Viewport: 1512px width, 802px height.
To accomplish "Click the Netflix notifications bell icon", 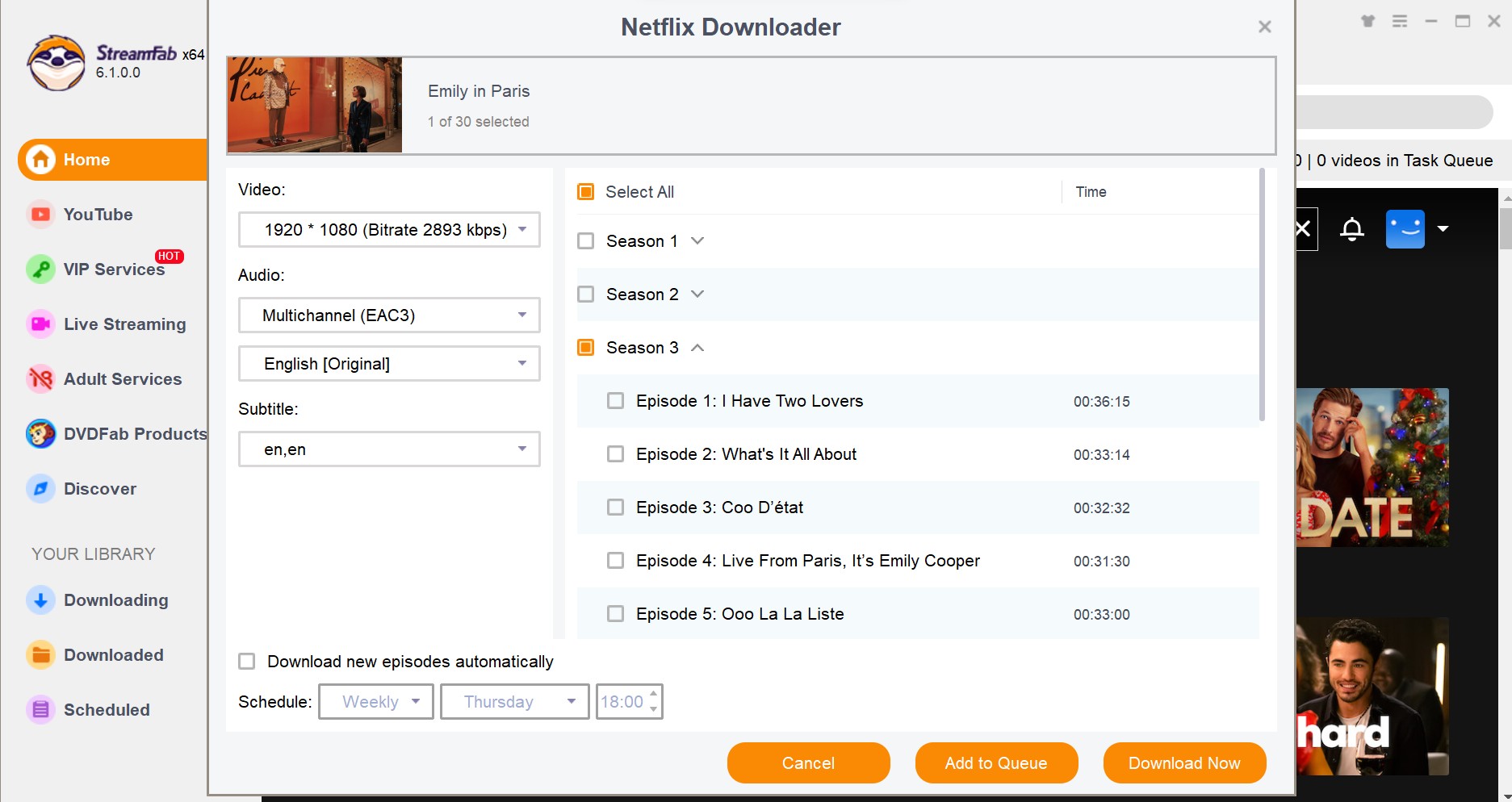I will (x=1352, y=229).
